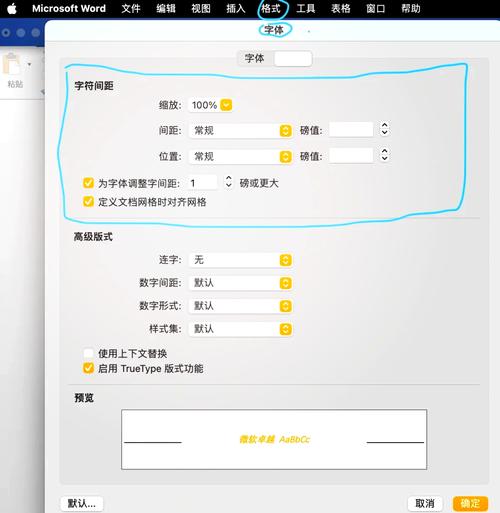Image resolution: width=500 pixels, height=513 pixels.
Task: Click the 默认... button
Action: click(82, 503)
